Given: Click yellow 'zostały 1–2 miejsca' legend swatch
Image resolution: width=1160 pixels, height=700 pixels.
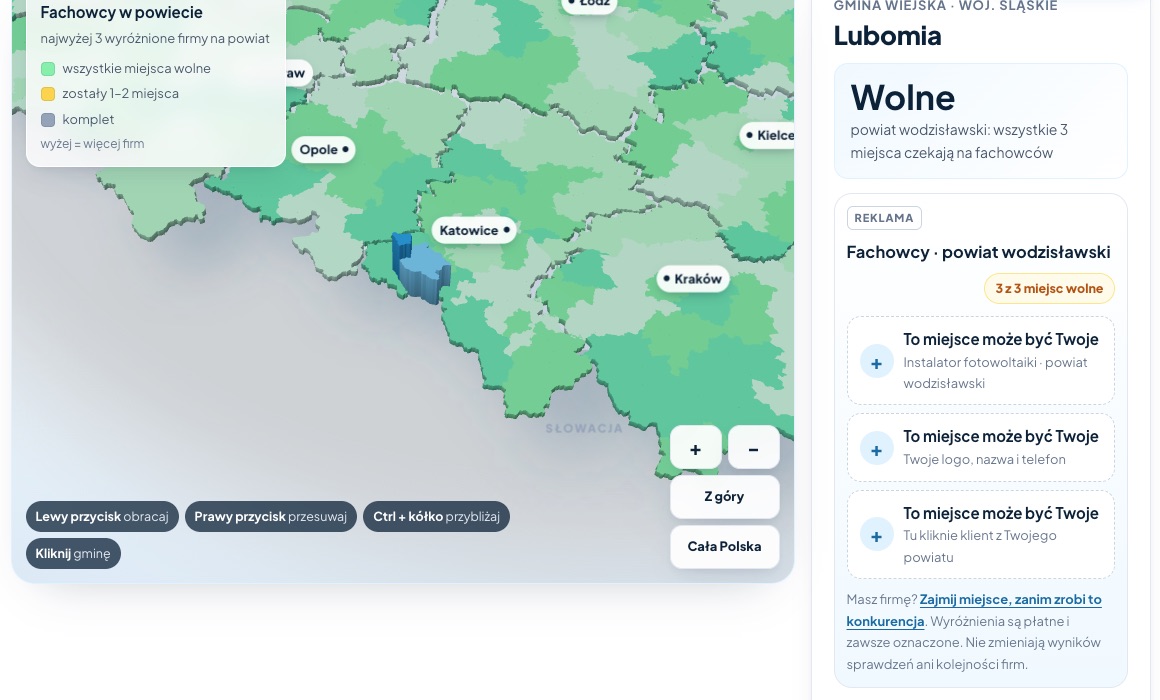Looking at the screenshot, I should tap(48, 94).
